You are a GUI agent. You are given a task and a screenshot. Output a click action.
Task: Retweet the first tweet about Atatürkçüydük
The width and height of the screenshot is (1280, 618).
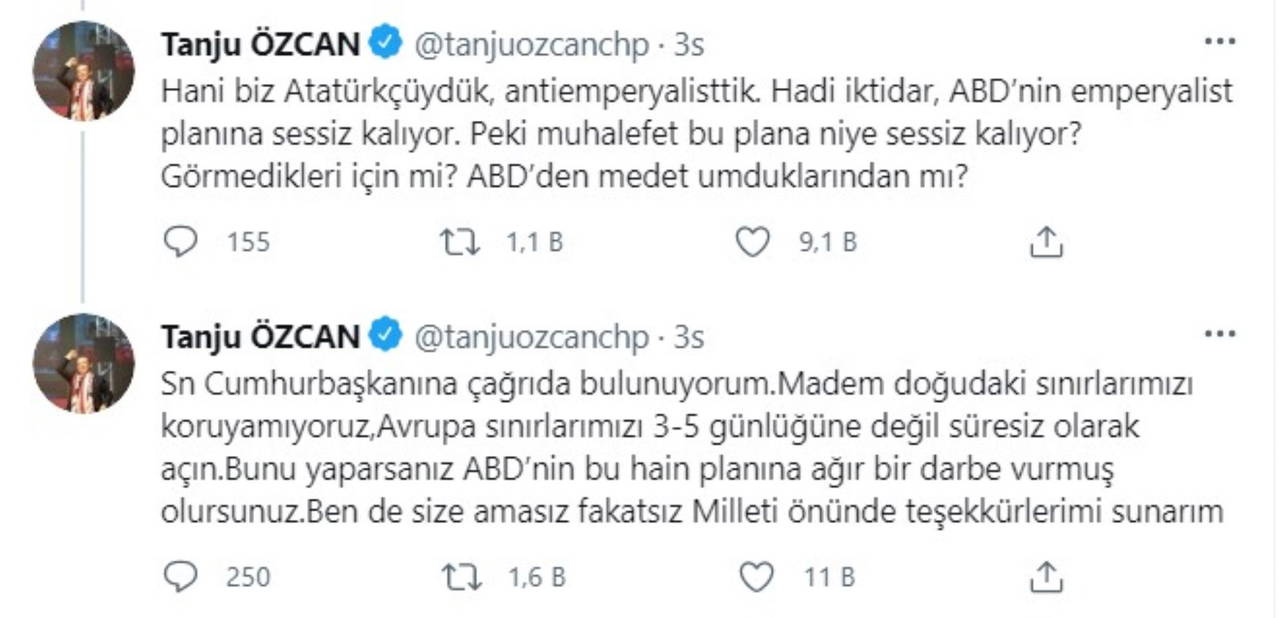pos(460,242)
